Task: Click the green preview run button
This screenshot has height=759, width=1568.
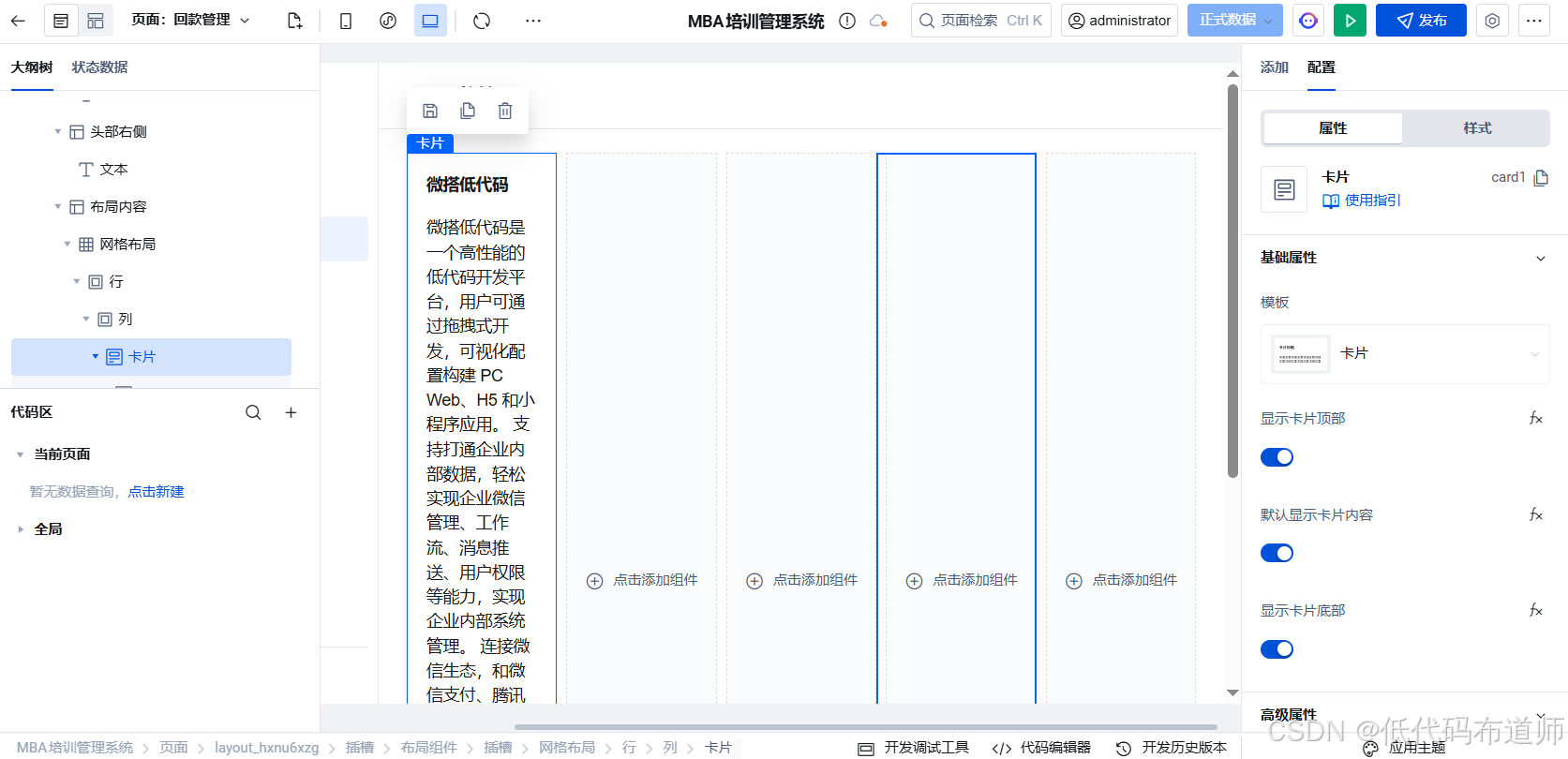Action: 1350,21
